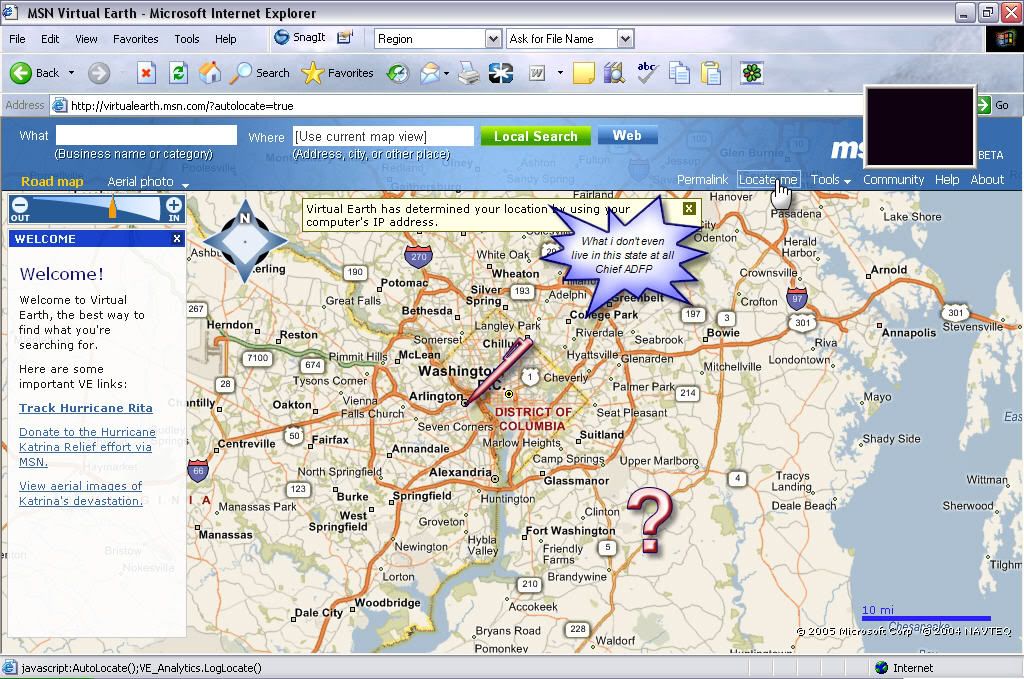Run the green Local Search button
Screen dimensions: 1024x679
click(536, 136)
